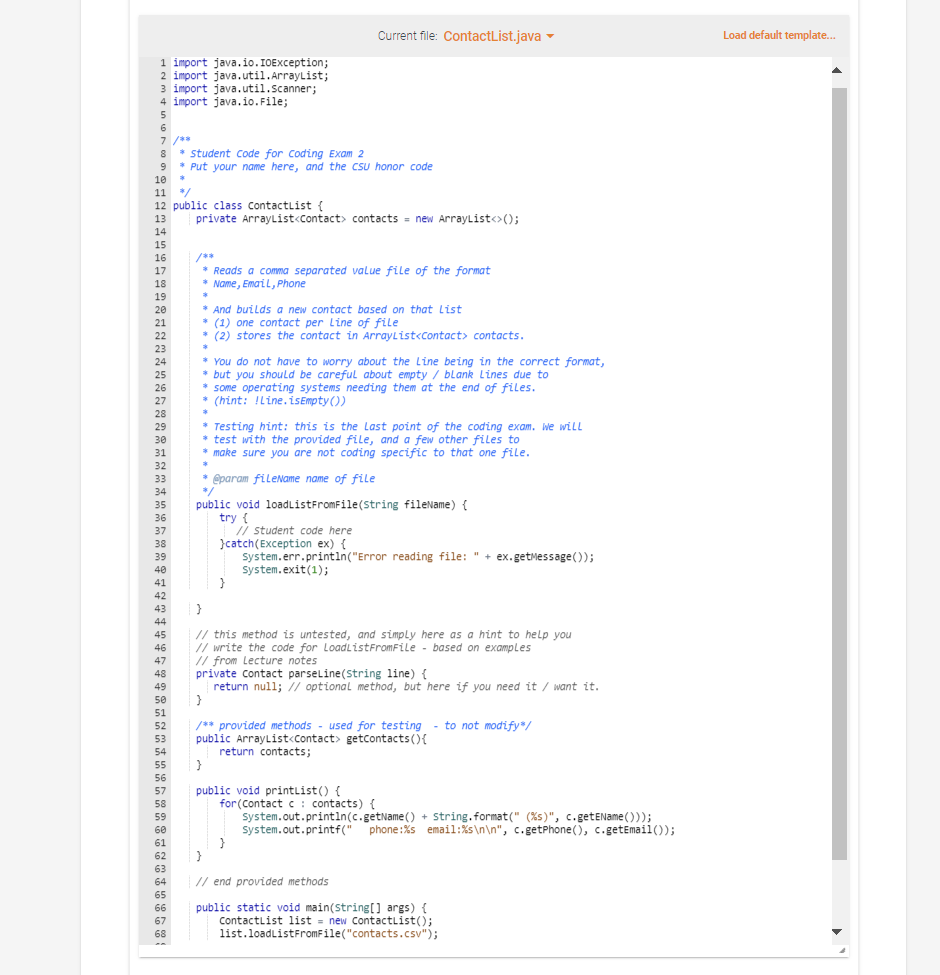Click the Load default template link
Viewport: 940px width, 975px height.
coord(779,34)
